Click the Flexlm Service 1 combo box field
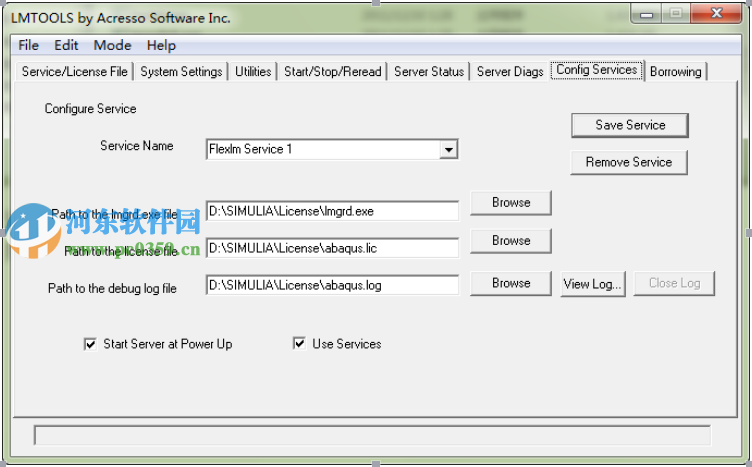The width and height of the screenshot is (752, 467). (332, 150)
